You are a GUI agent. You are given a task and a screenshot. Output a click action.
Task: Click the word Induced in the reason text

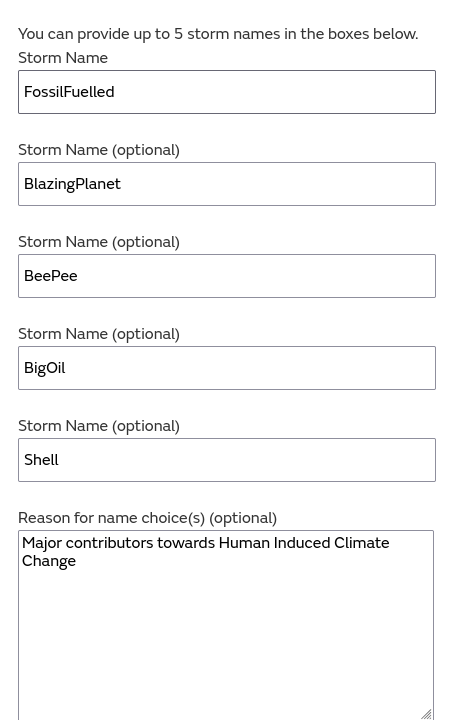click(x=302, y=543)
